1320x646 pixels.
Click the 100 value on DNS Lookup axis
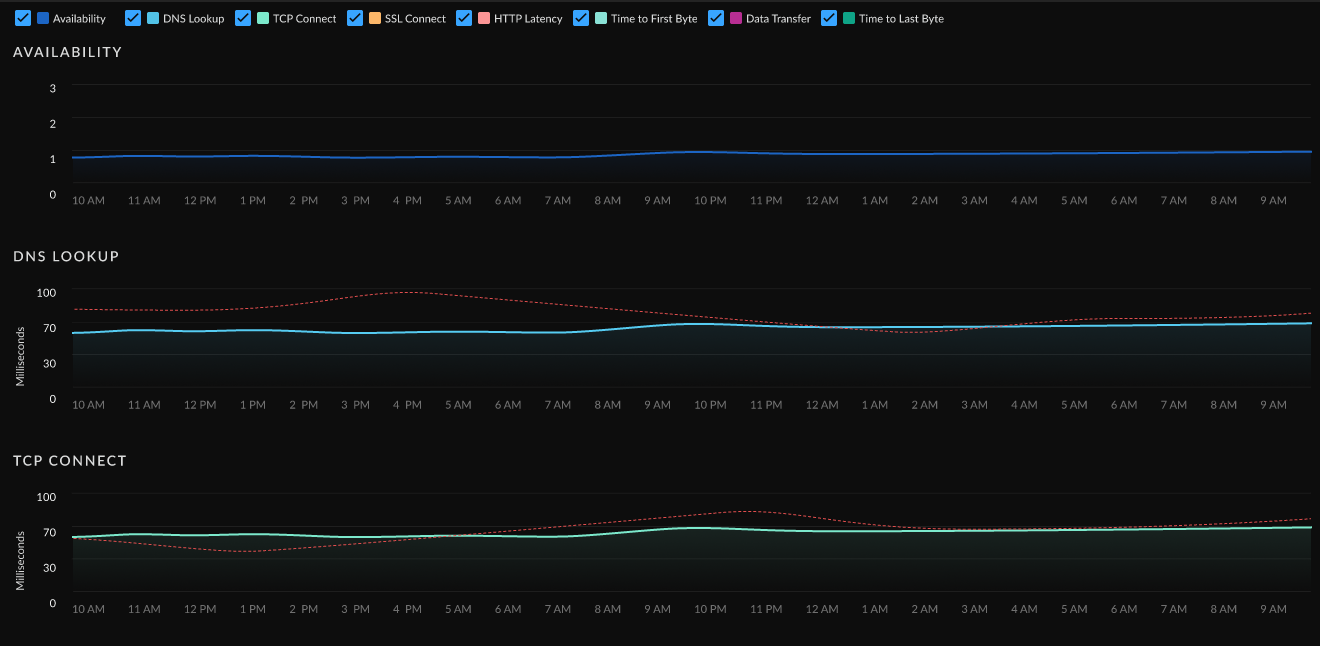click(46, 292)
